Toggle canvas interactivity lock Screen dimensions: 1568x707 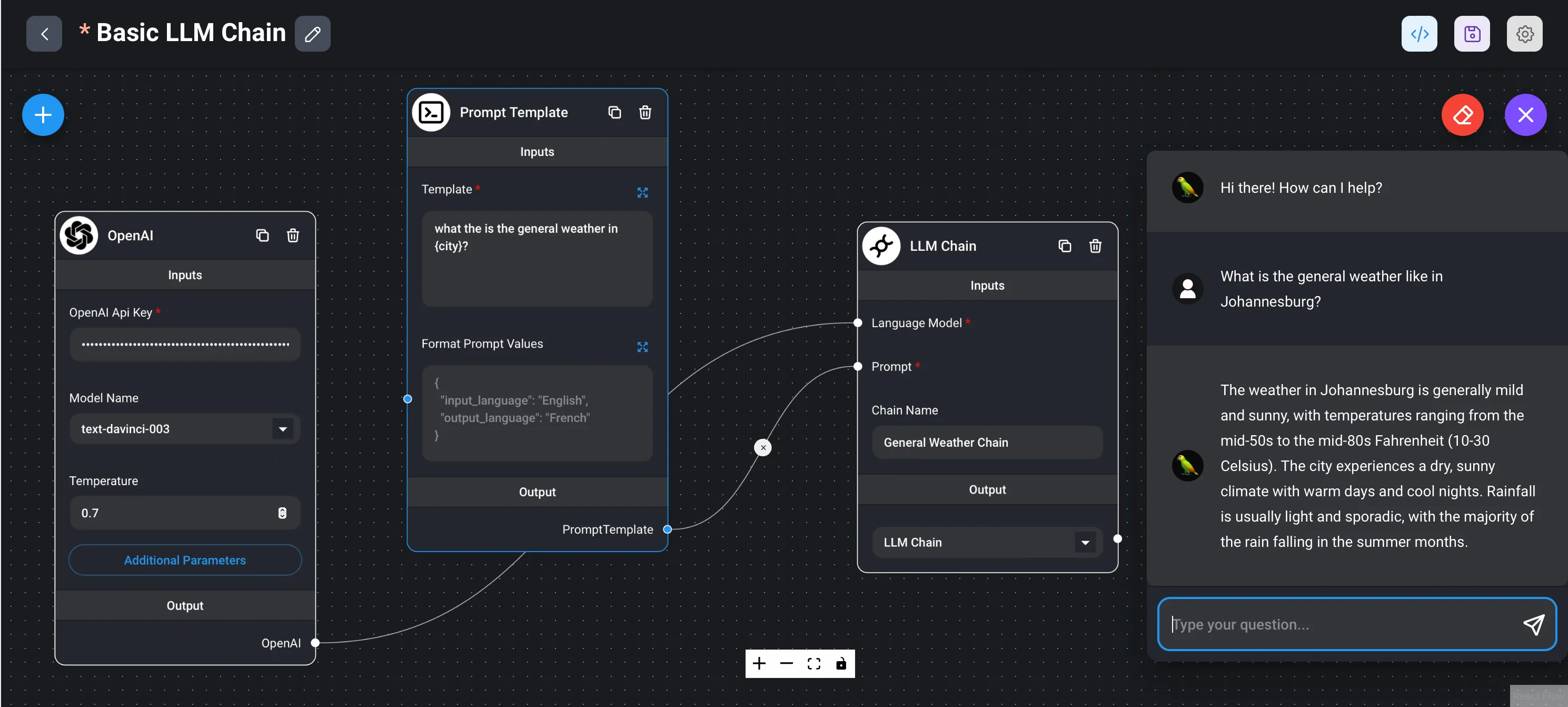[x=841, y=663]
